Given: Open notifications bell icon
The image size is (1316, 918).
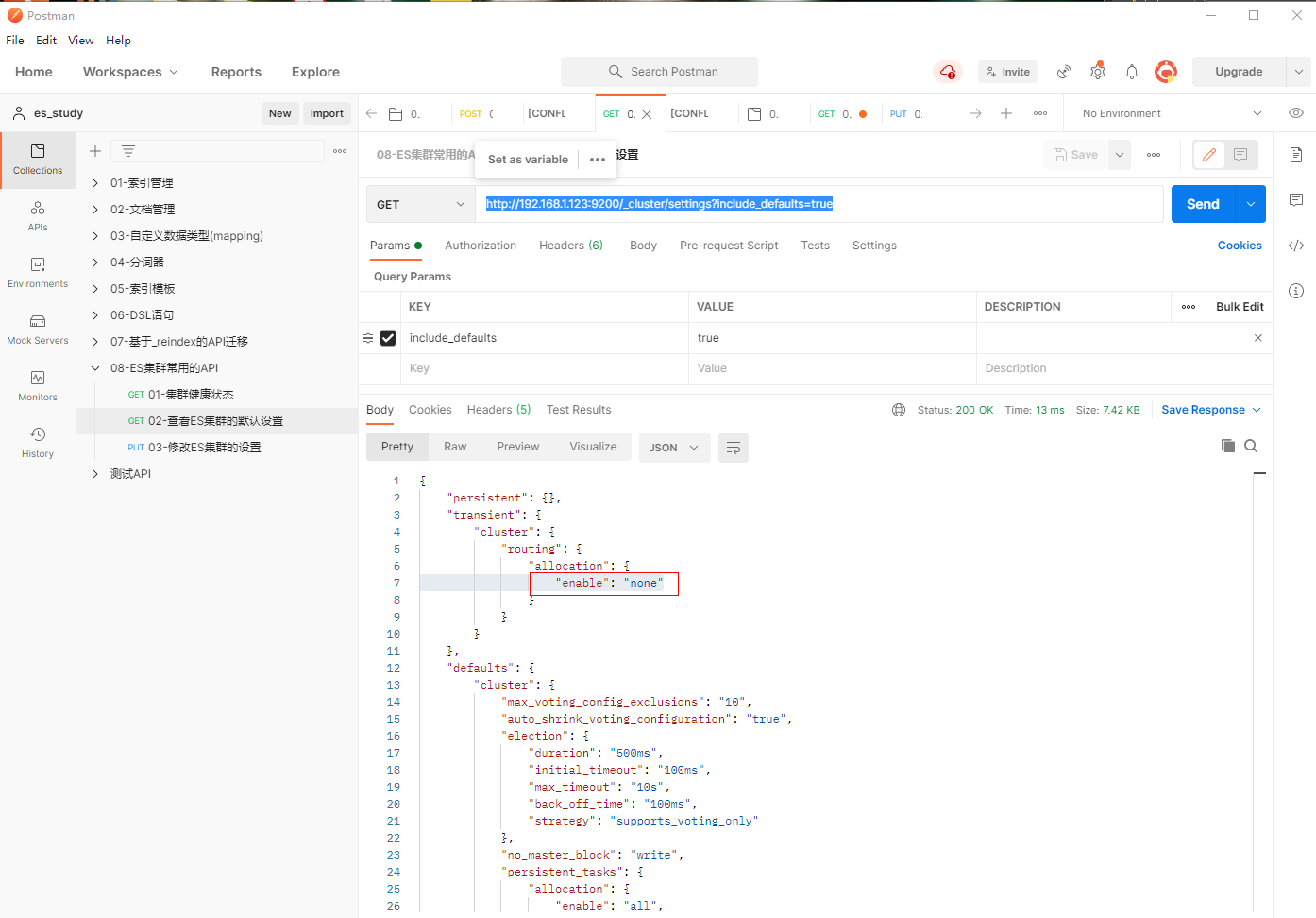Looking at the screenshot, I should pos(1131,72).
